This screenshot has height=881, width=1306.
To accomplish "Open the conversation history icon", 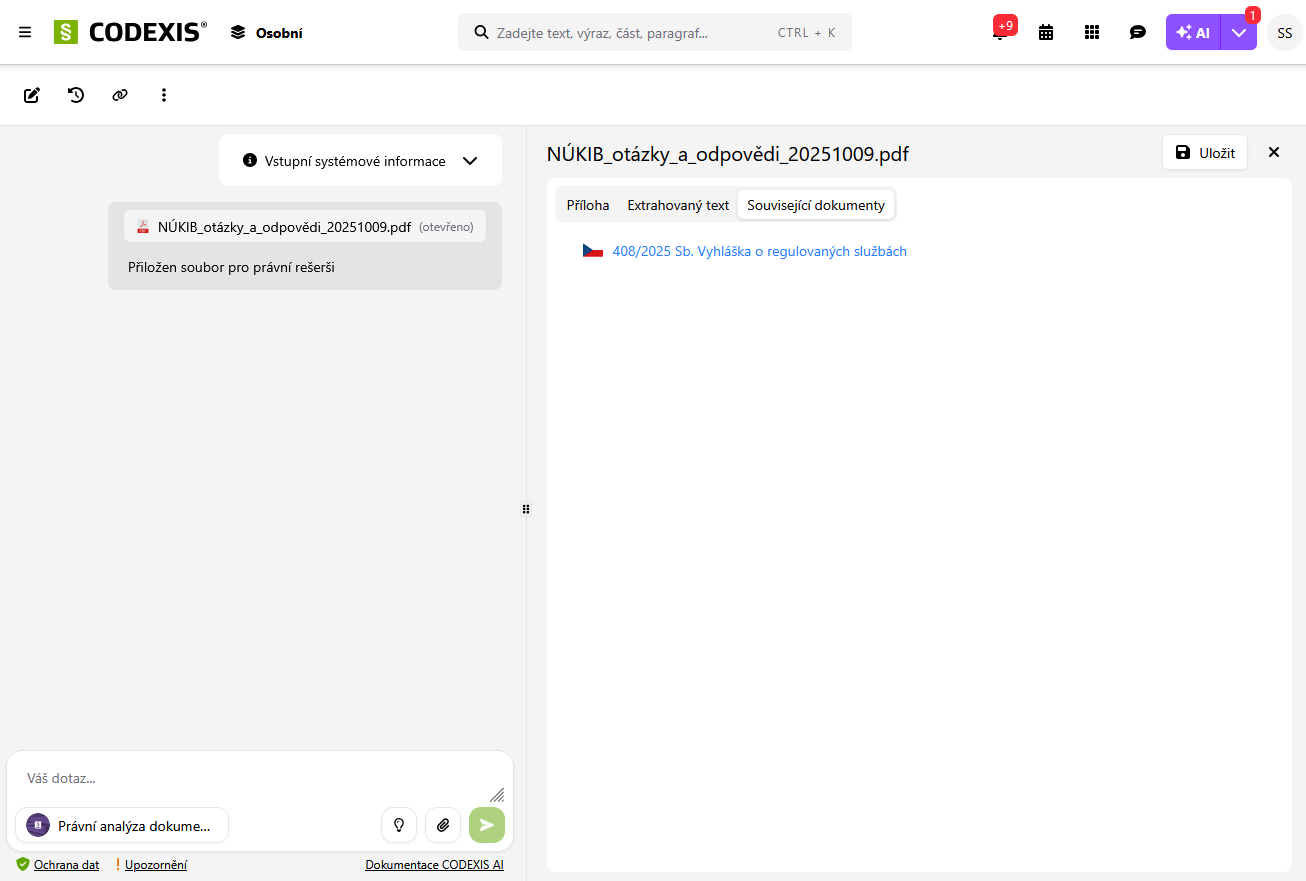I will click(76, 95).
